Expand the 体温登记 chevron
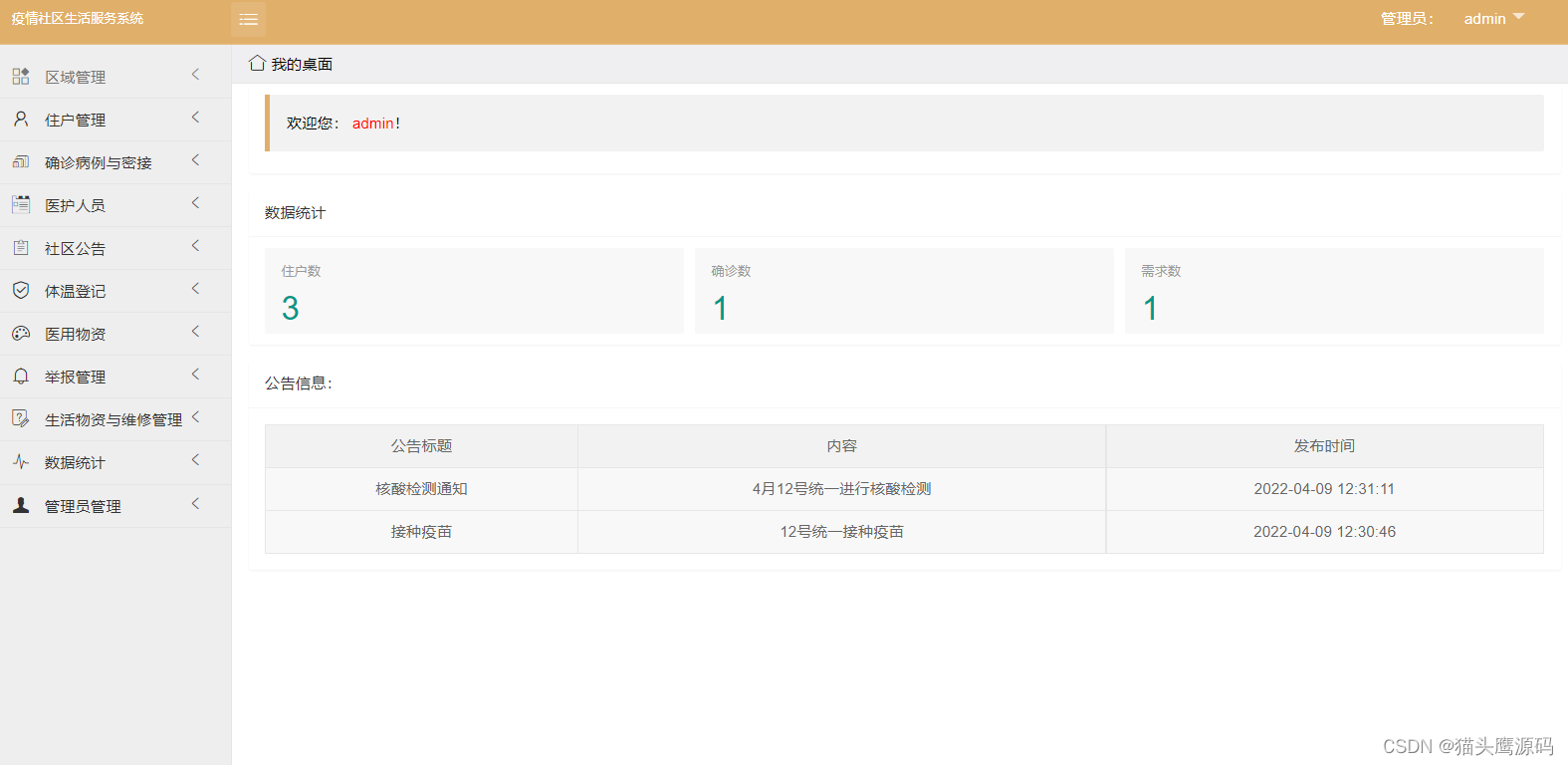 pos(195,289)
